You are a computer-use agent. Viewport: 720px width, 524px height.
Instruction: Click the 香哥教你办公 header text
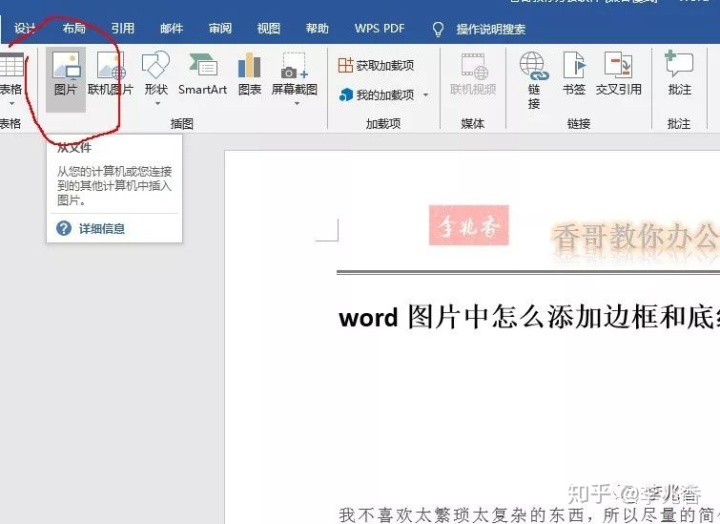pyautogui.click(x=636, y=237)
